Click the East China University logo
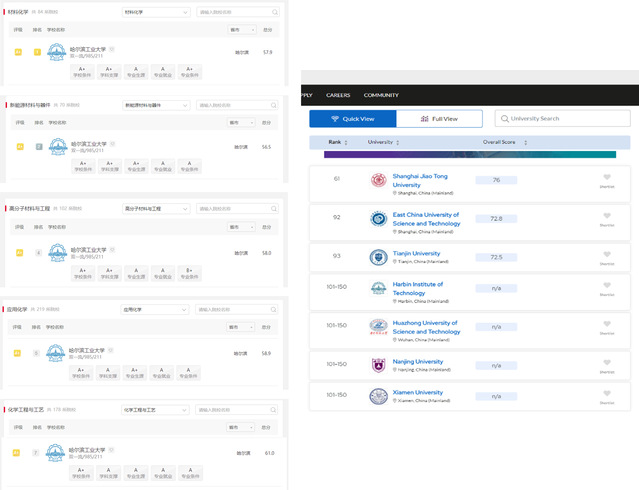The image size is (639, 490). click(378, 219)
